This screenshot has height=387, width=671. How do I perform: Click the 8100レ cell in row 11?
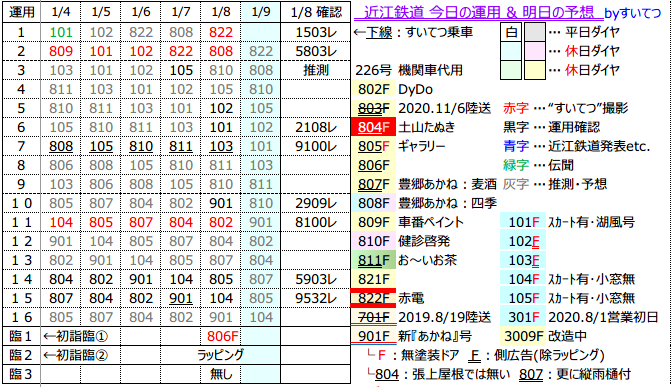[x=316, y=222]
